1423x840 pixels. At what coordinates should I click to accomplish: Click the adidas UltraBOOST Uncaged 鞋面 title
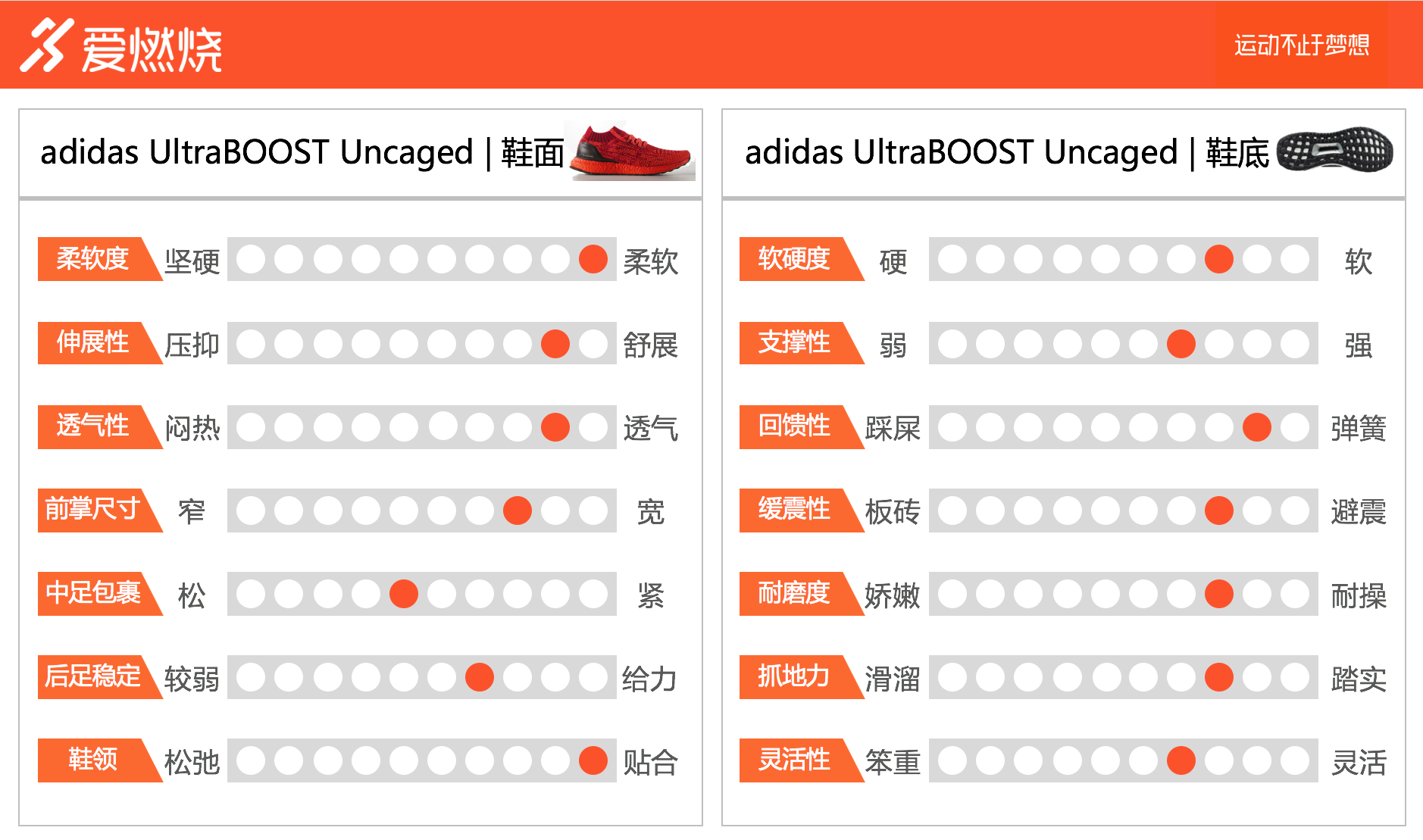tap(302, 152)
